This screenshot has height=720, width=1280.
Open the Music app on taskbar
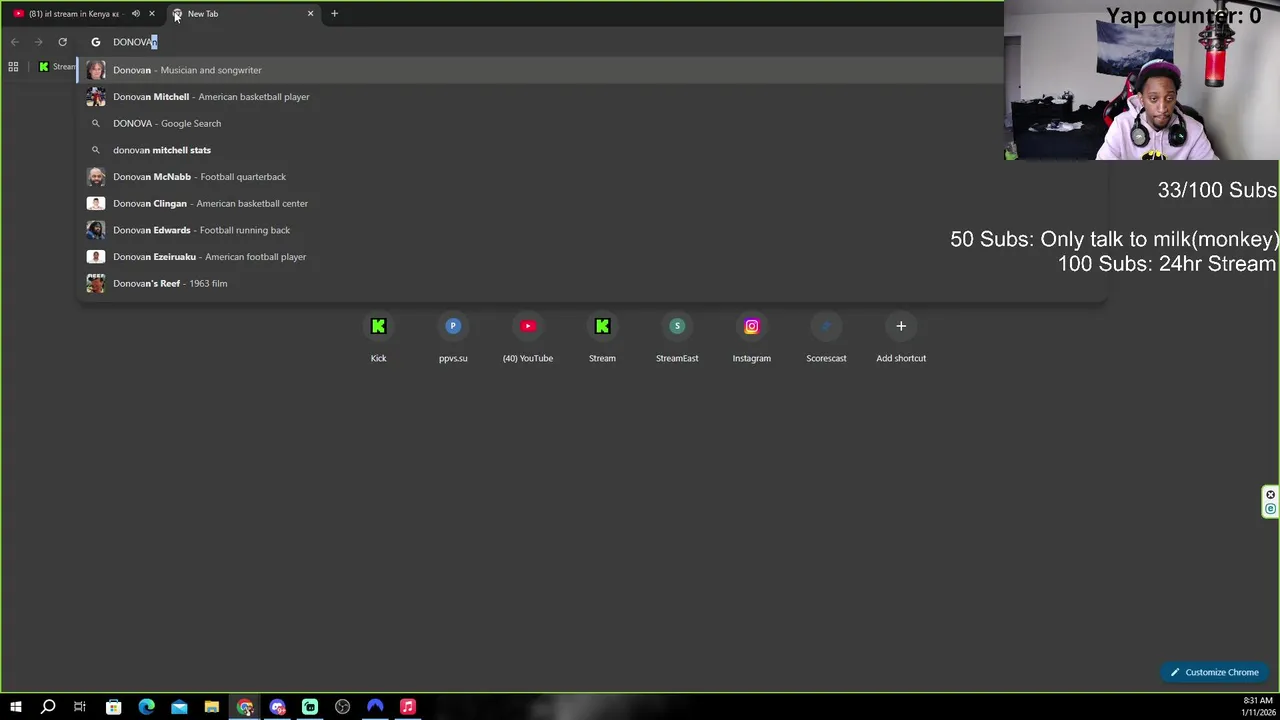point(408,707)
